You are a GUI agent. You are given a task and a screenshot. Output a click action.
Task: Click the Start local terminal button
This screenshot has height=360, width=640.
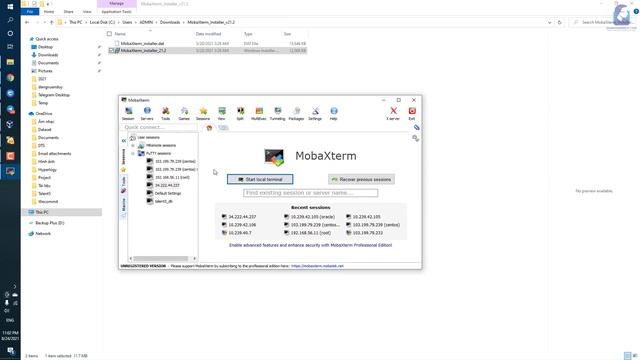coord(260,179)
